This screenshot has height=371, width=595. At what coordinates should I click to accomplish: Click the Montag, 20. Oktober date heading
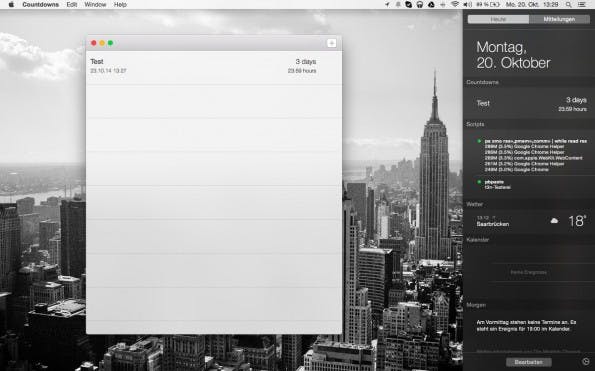tap(513, 55)
